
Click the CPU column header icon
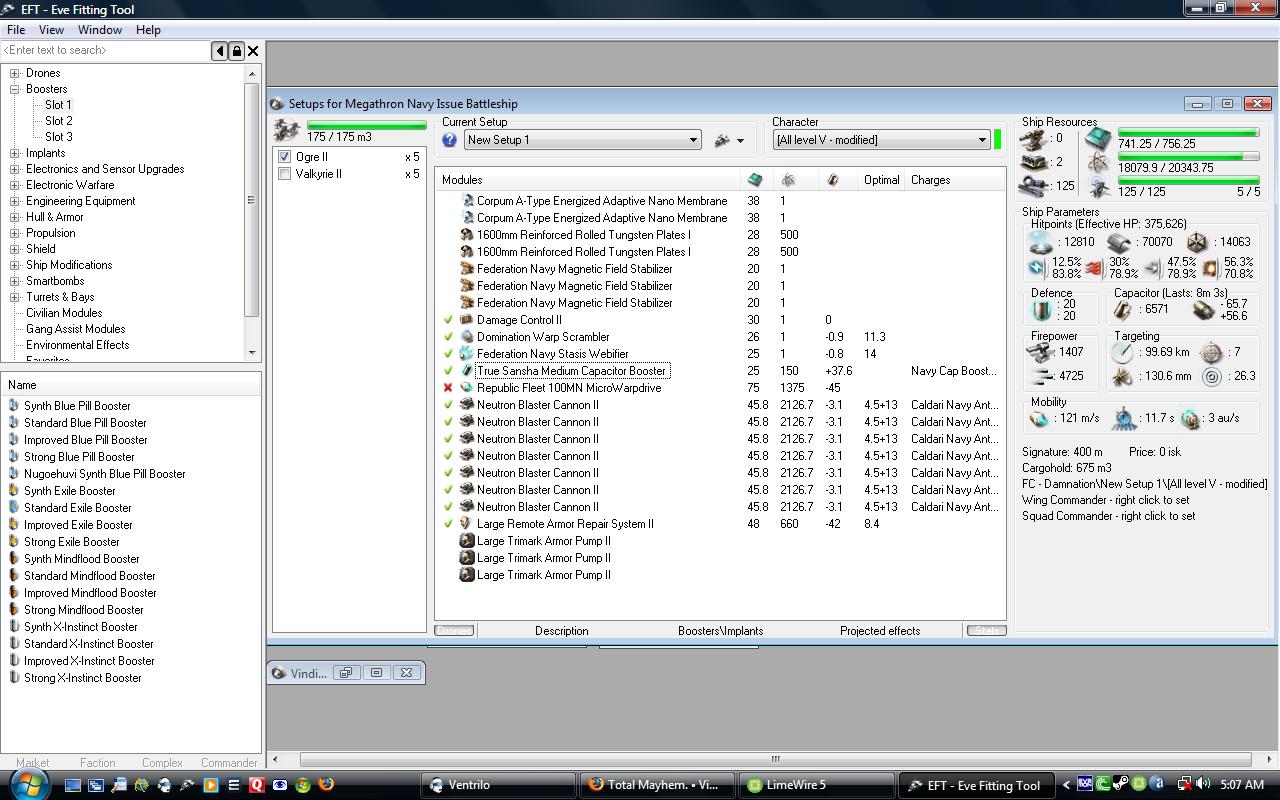[755, 180]
